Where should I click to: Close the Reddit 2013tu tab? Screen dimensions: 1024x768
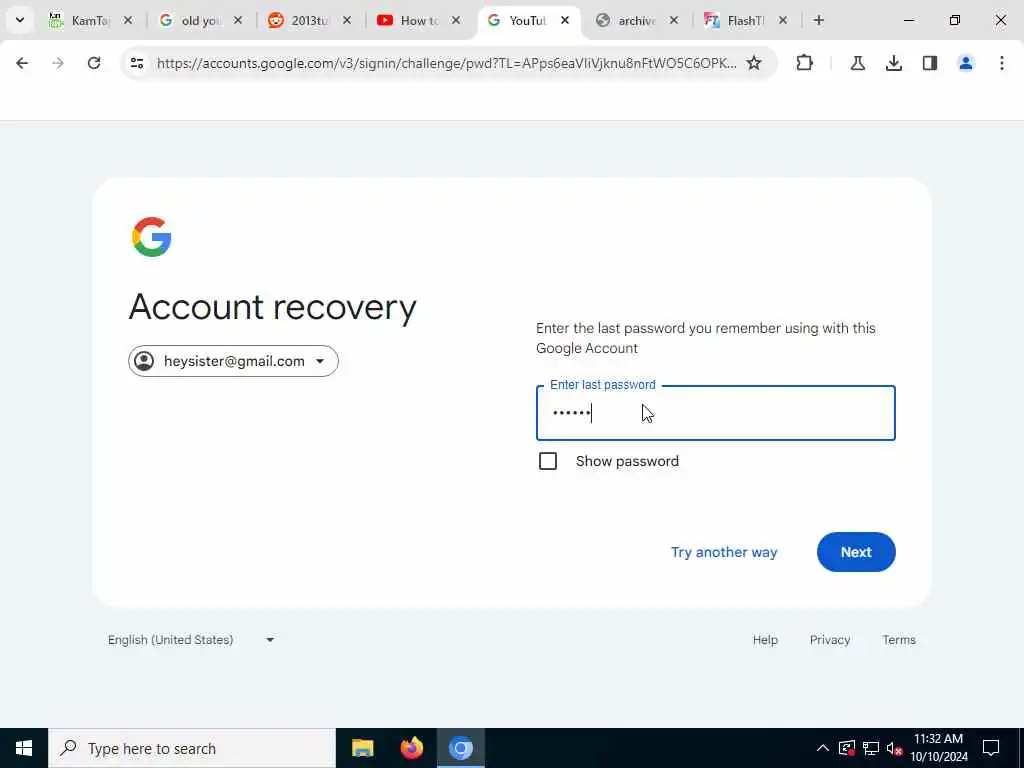pyautogui.click(x=347, y=20)
